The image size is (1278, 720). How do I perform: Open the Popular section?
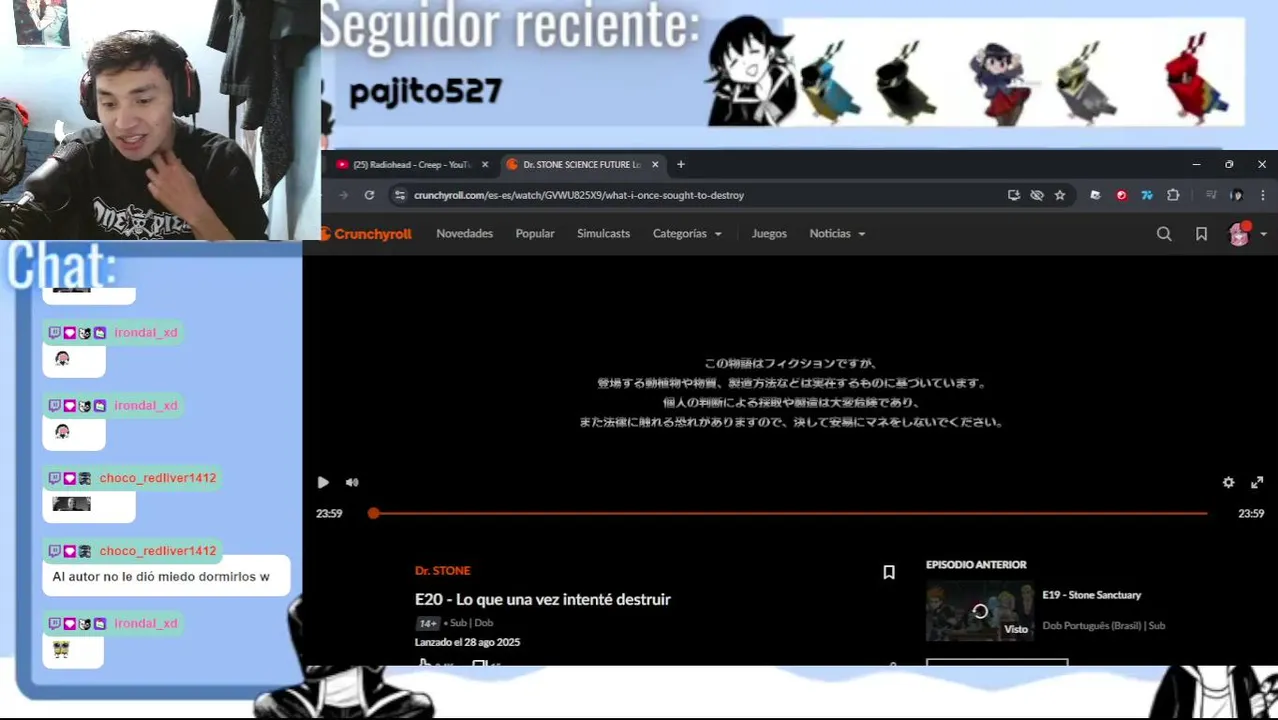[x=535, y=233]
